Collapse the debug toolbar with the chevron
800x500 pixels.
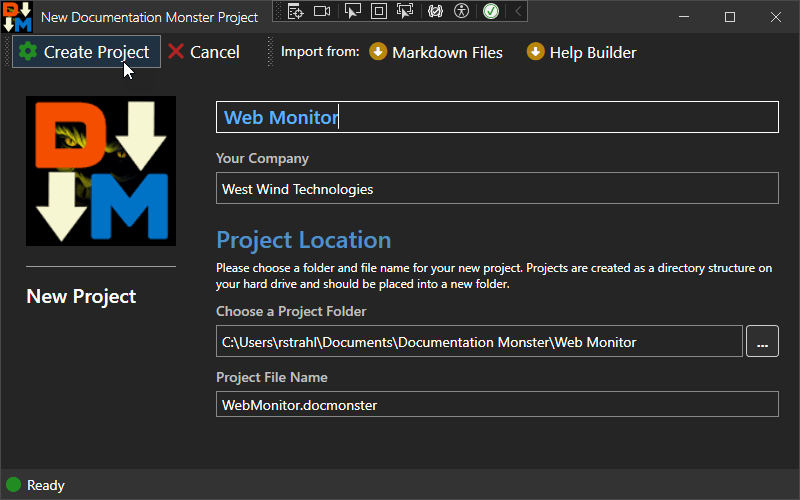click(x=518, y=11)
